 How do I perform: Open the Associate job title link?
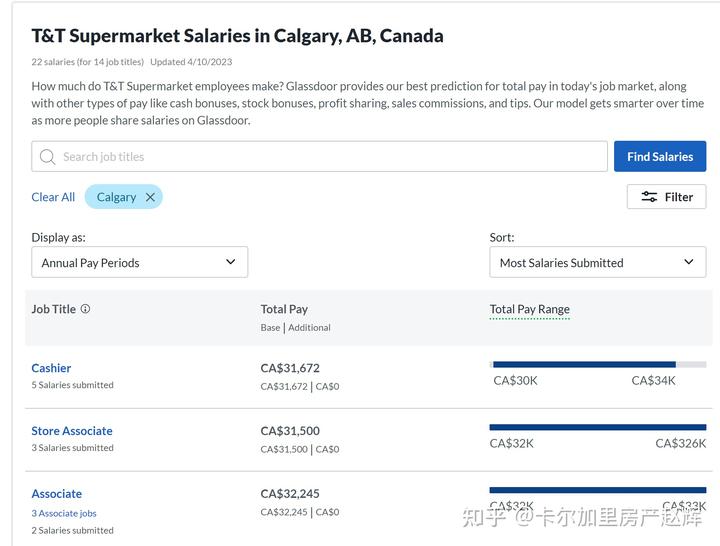click(x=57, y=494)
